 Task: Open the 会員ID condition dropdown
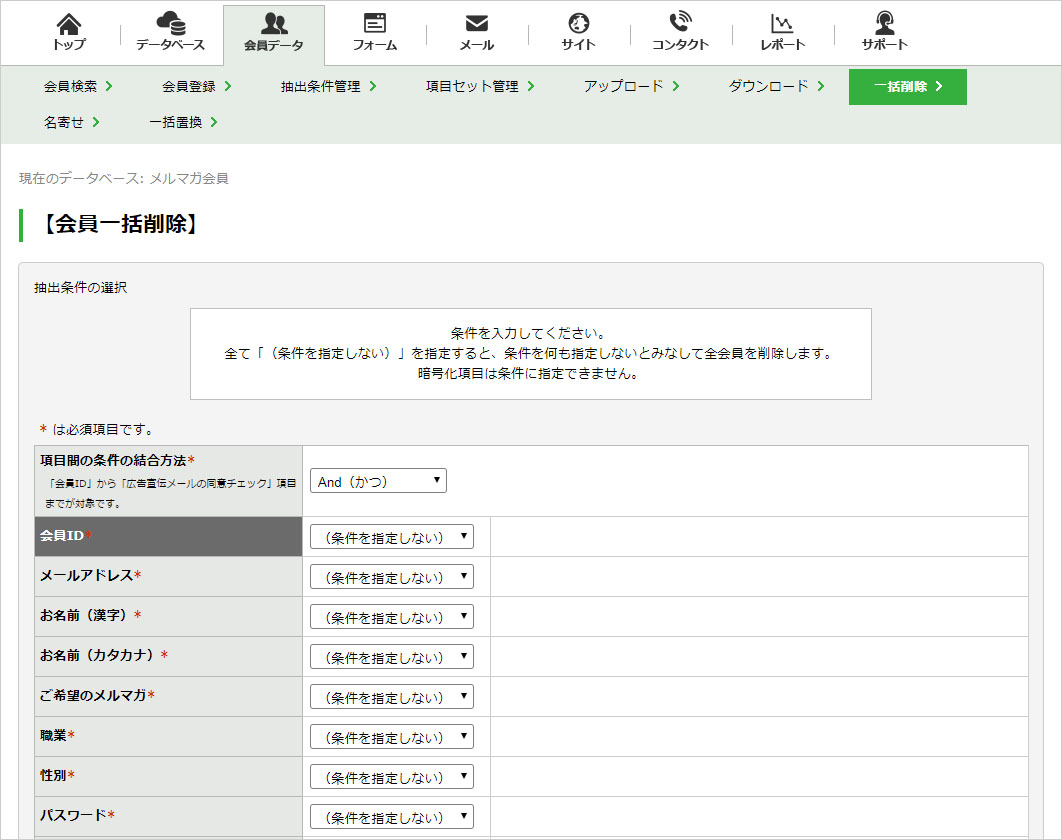pyautogui.click(x=391, y=537)
